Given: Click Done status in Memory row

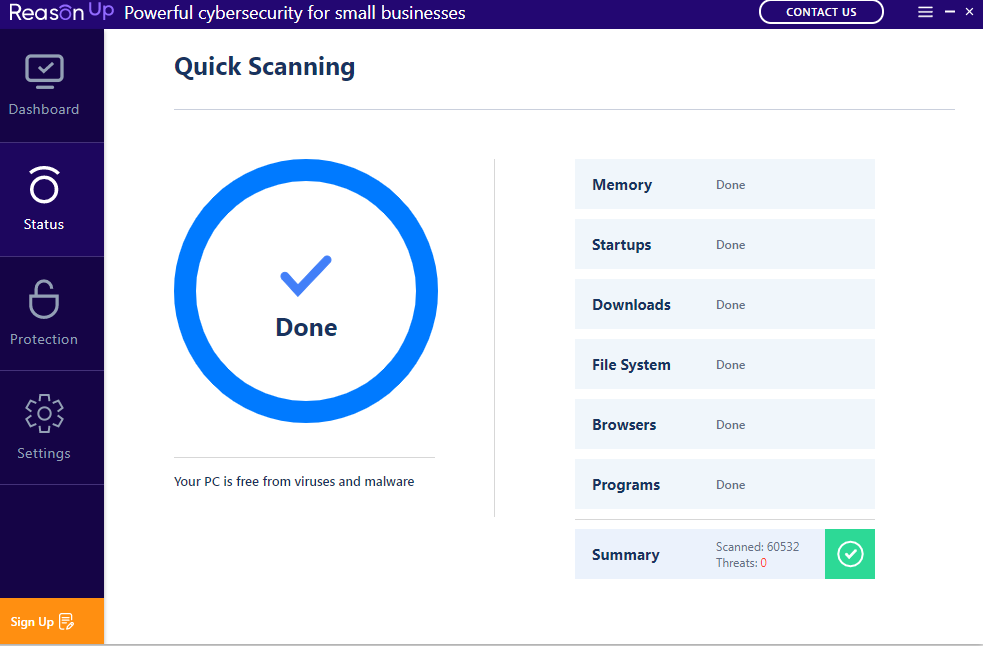Looking at the screenshot, I should pyautogui.click(x=730, y=185).
